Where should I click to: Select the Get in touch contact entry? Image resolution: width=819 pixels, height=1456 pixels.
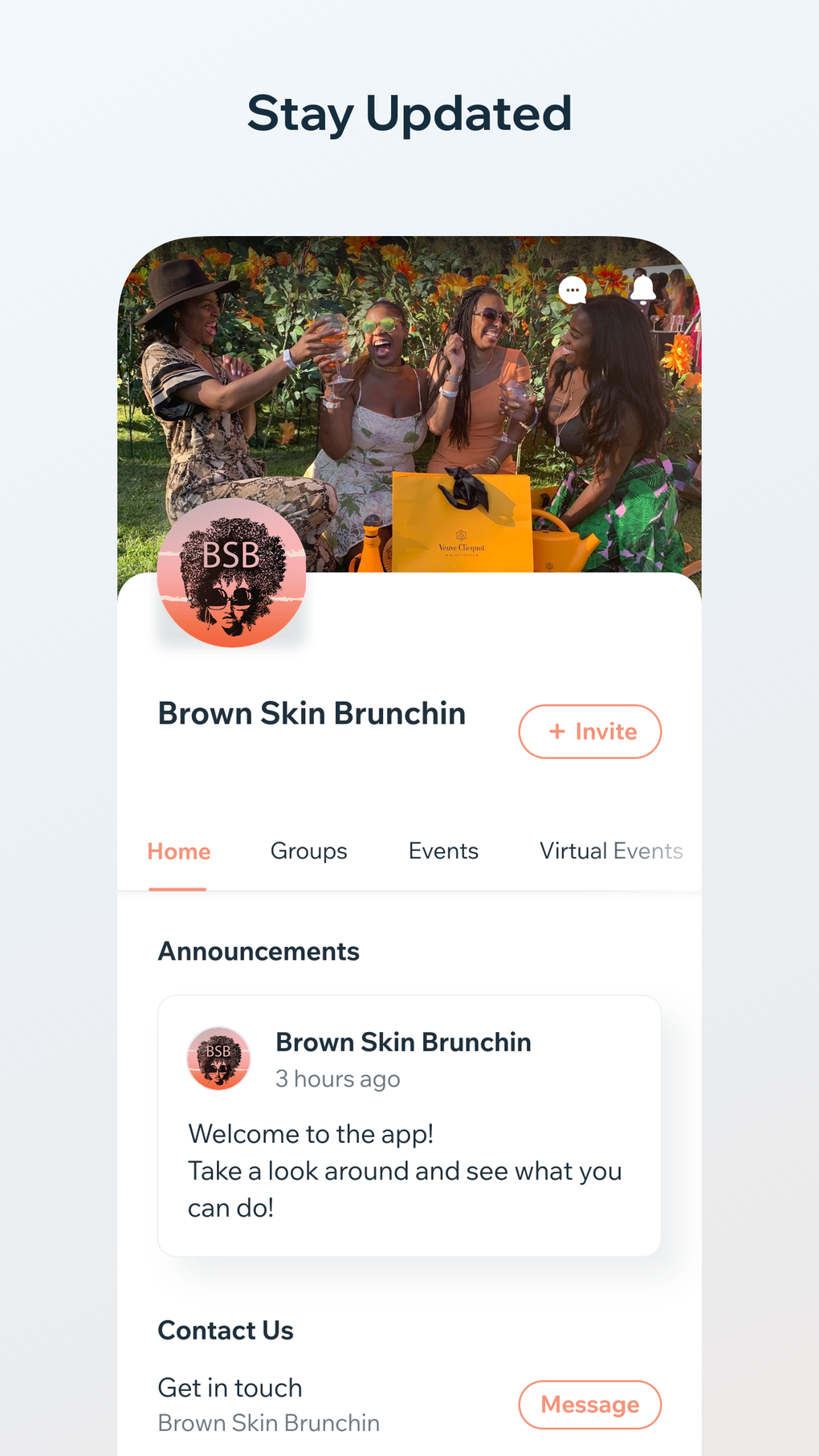[269, 1405]
